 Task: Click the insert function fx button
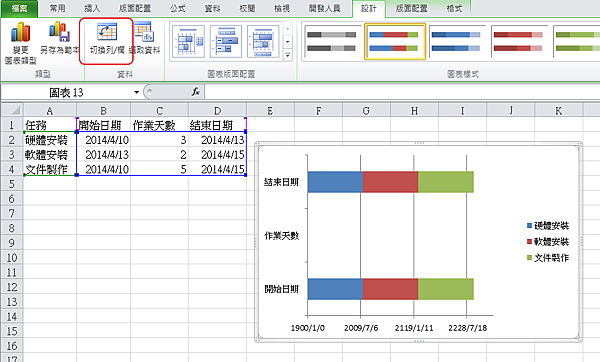tap(196, 92)
